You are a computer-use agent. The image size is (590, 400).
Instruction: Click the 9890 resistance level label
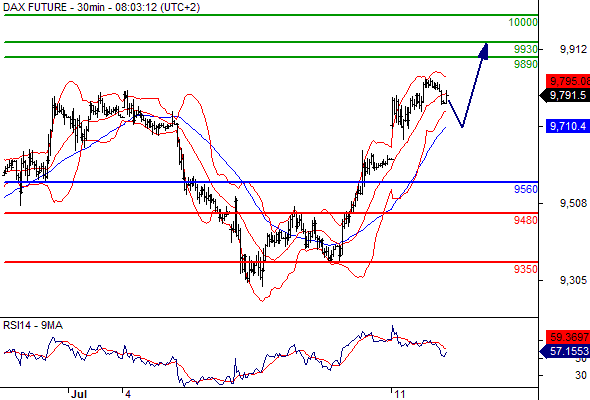(526, 64)
